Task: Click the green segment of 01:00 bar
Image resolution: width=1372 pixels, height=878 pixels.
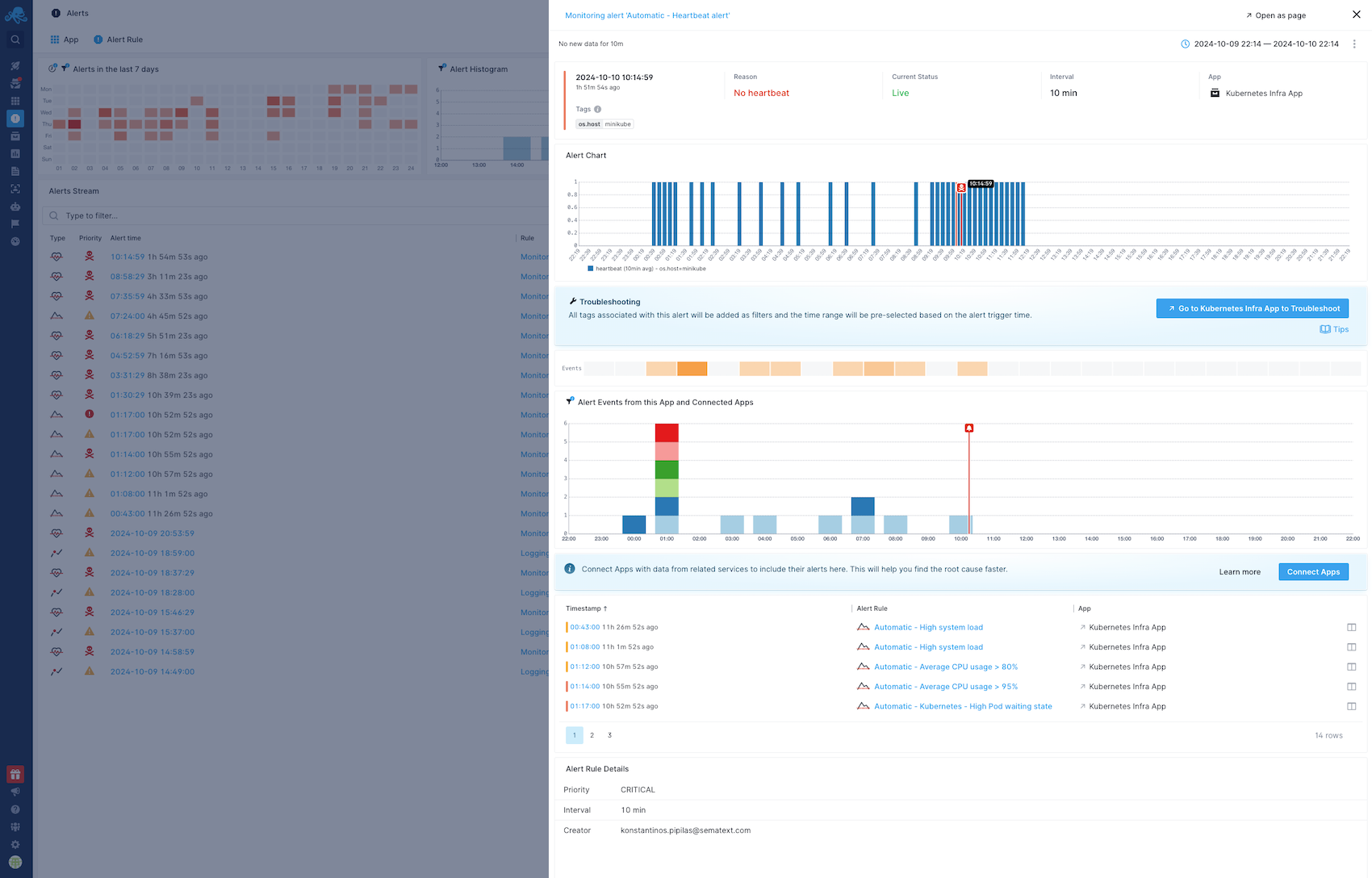Action: click(667, 470)
